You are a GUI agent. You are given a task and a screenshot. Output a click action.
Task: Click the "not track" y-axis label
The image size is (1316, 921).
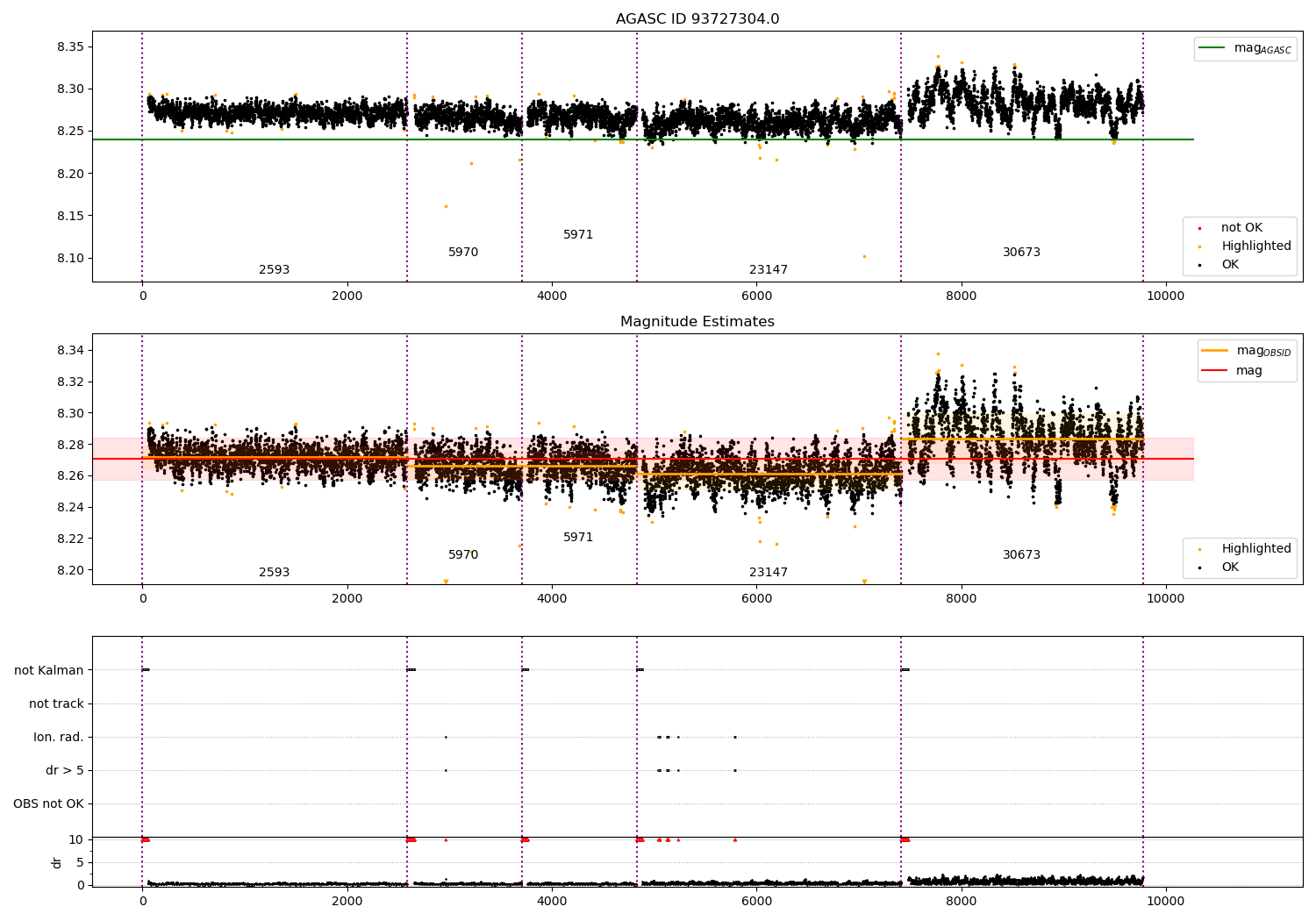click(x=56, y=704)
